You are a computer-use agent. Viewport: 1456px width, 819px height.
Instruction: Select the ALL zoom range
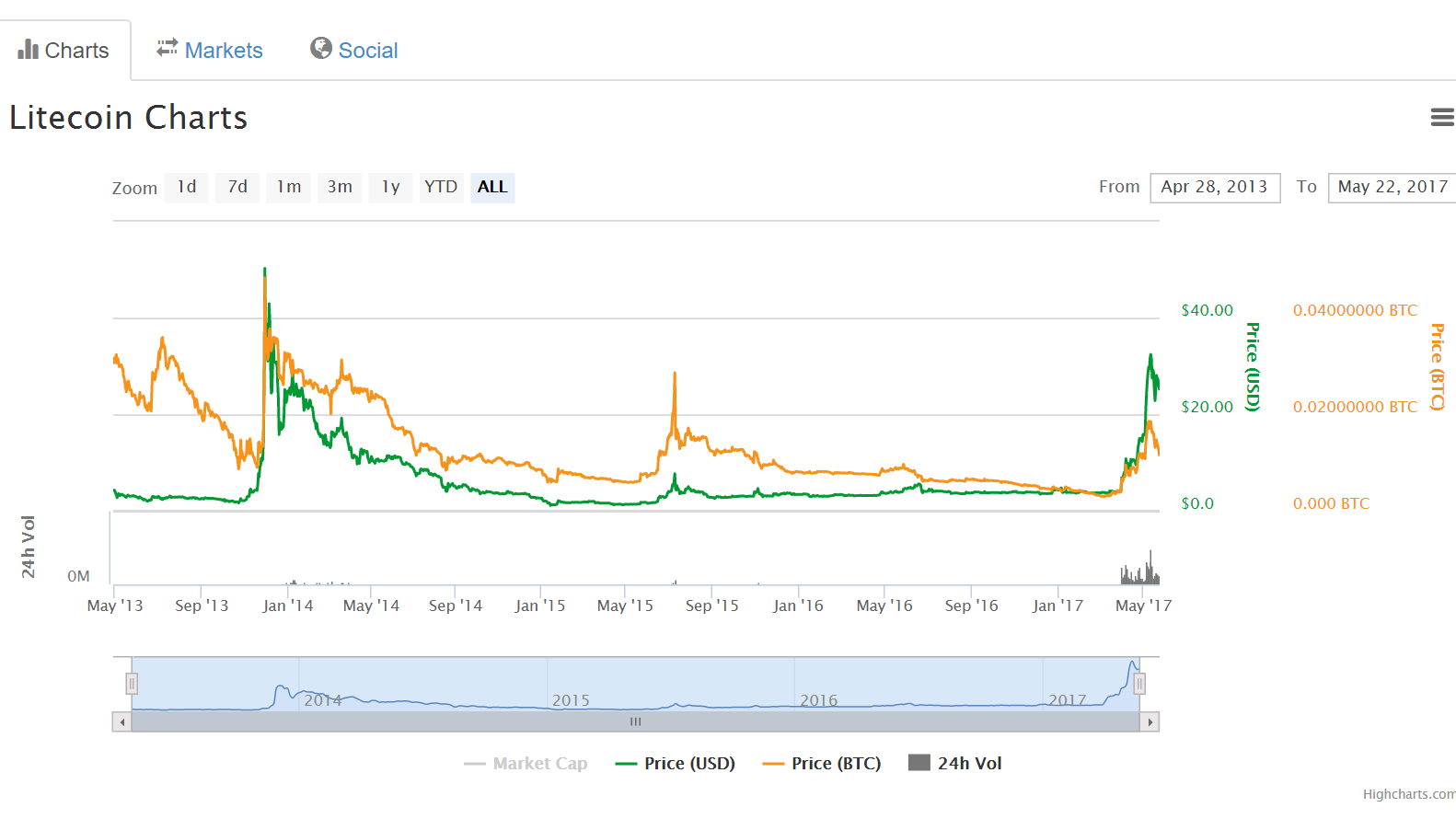(492, 187)
